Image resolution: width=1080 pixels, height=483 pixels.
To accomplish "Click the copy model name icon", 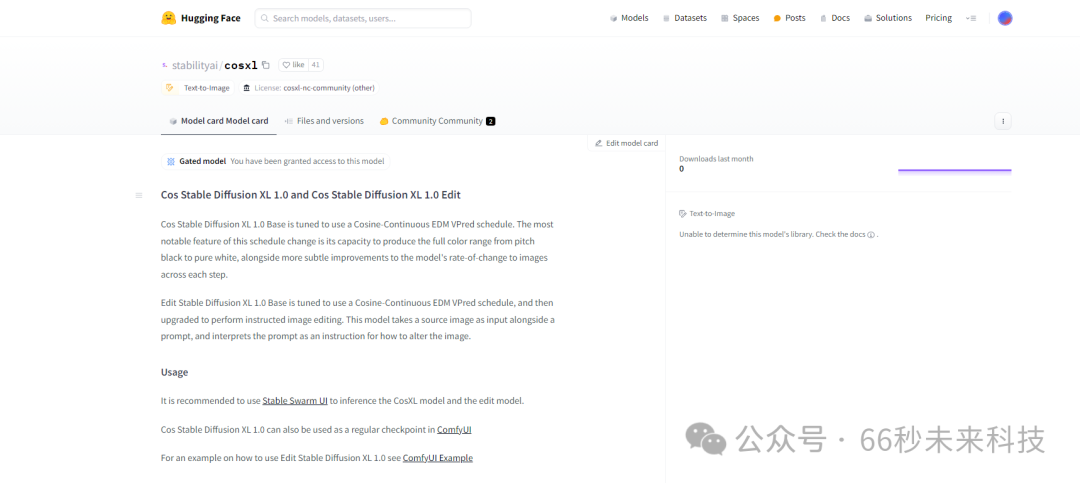I will [x=266, y=65].
